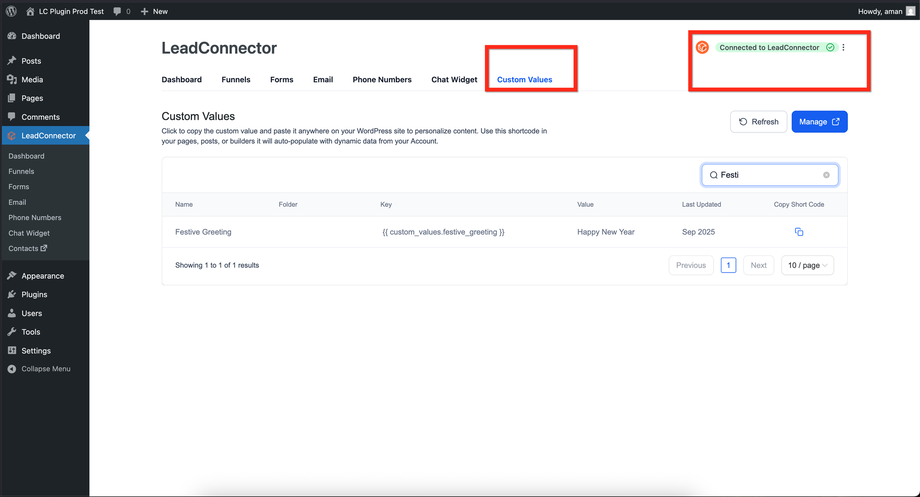920x497 pixels.
Task: Open the Tools menu
Action: coord(31,332)
